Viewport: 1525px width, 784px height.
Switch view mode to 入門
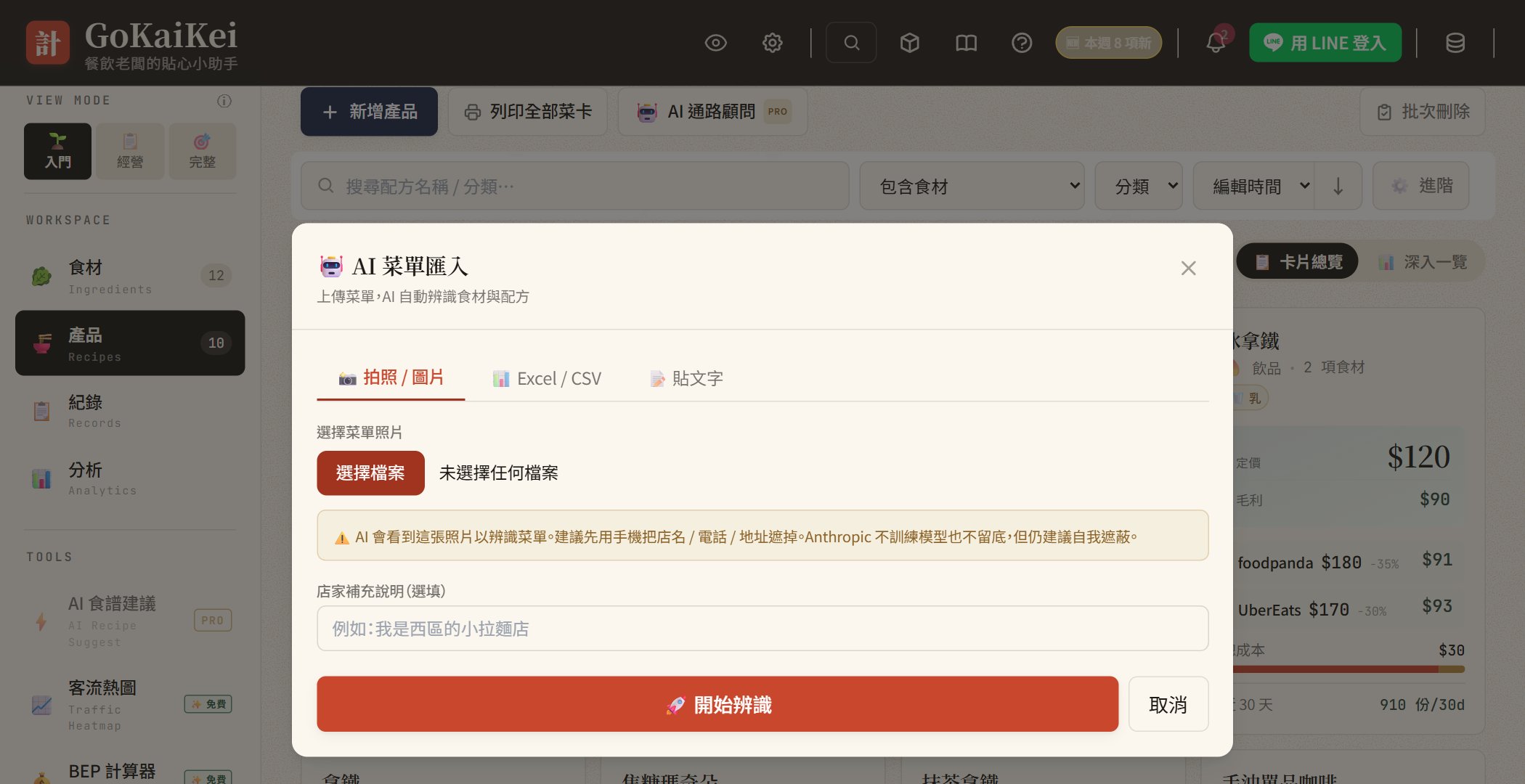click(57, 151)
